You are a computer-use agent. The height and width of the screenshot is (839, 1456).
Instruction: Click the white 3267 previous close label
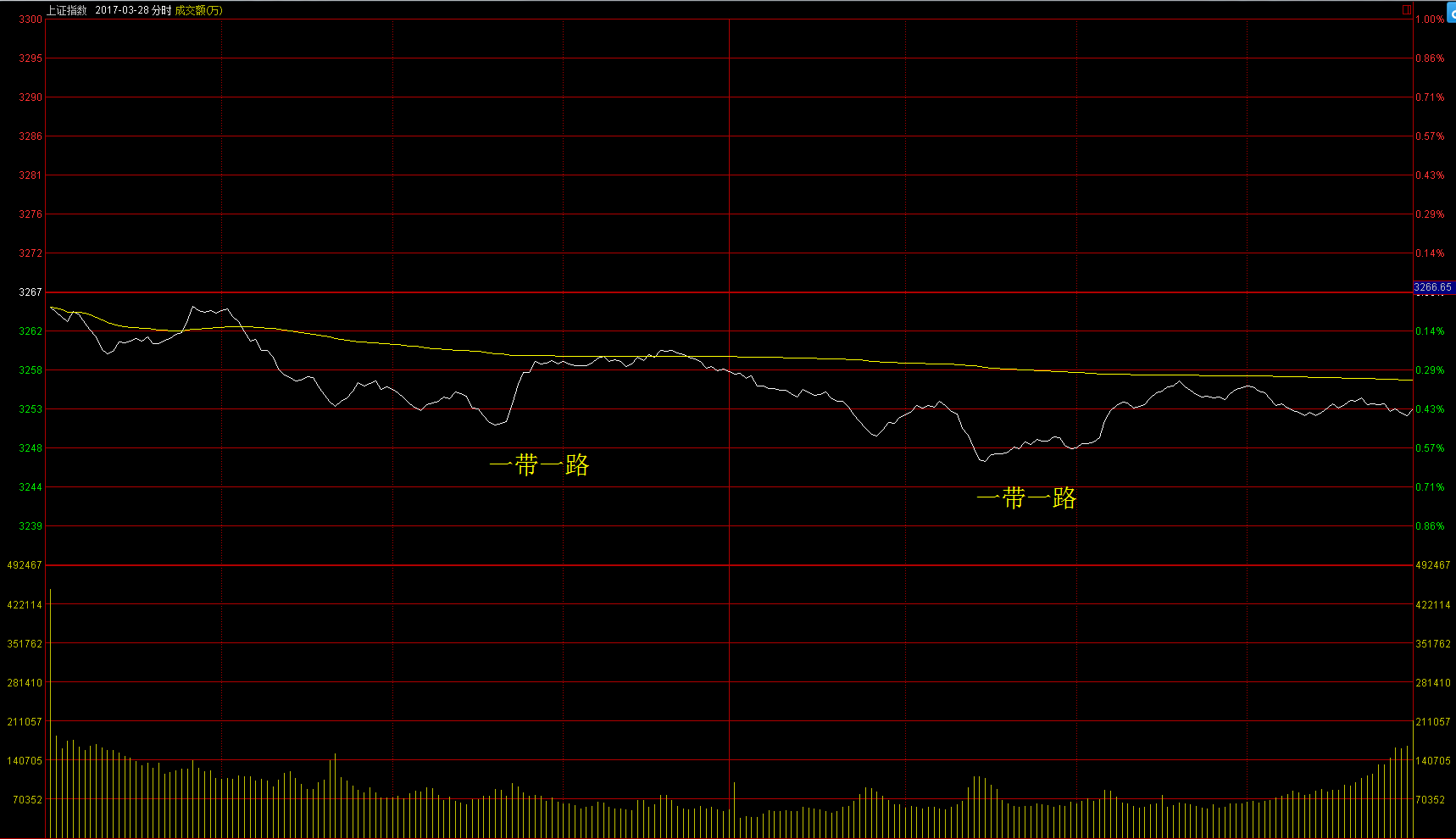[x=31, y=292]
